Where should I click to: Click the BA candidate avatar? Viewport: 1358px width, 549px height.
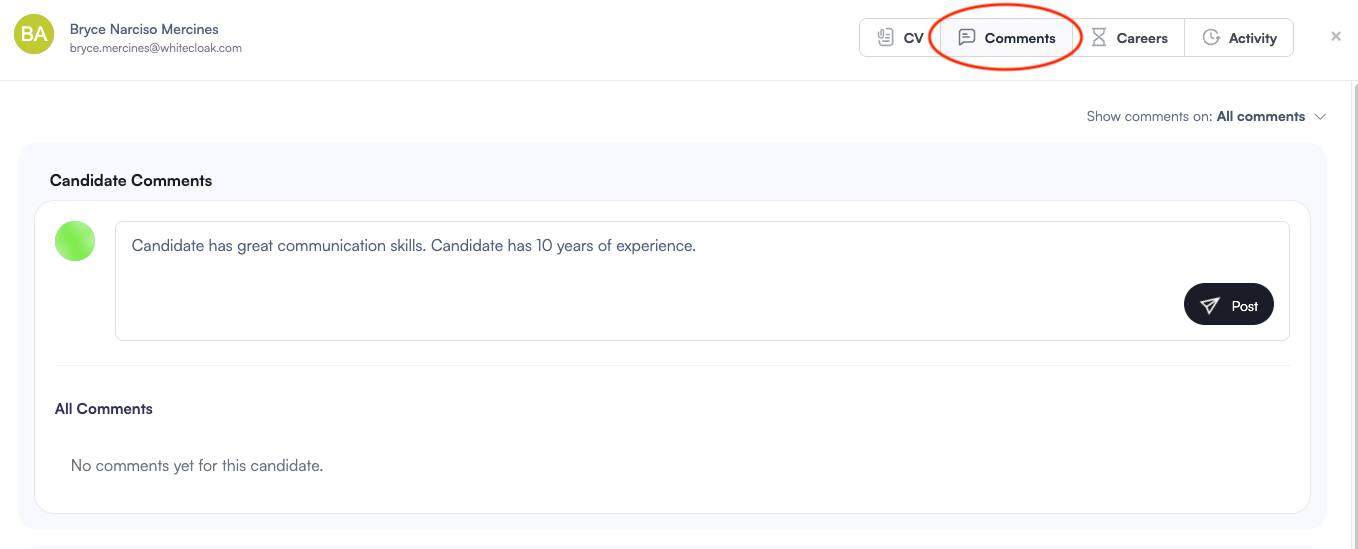coord(34,35)
